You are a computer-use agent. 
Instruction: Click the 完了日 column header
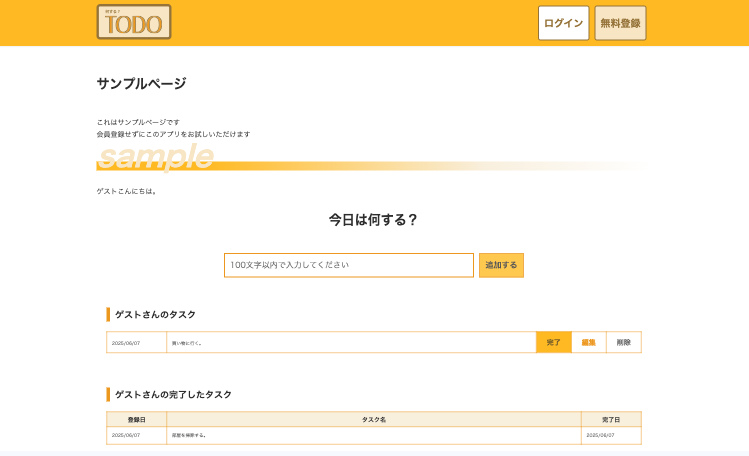(610, 419)
